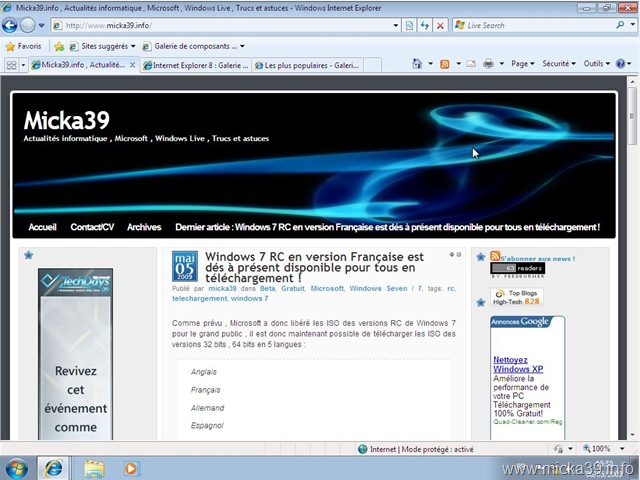Image resolution: width=640 pixels, height=480 pixels.
Task: Open Nettoyez Windows XP ad link
Action: pos(518,364)
